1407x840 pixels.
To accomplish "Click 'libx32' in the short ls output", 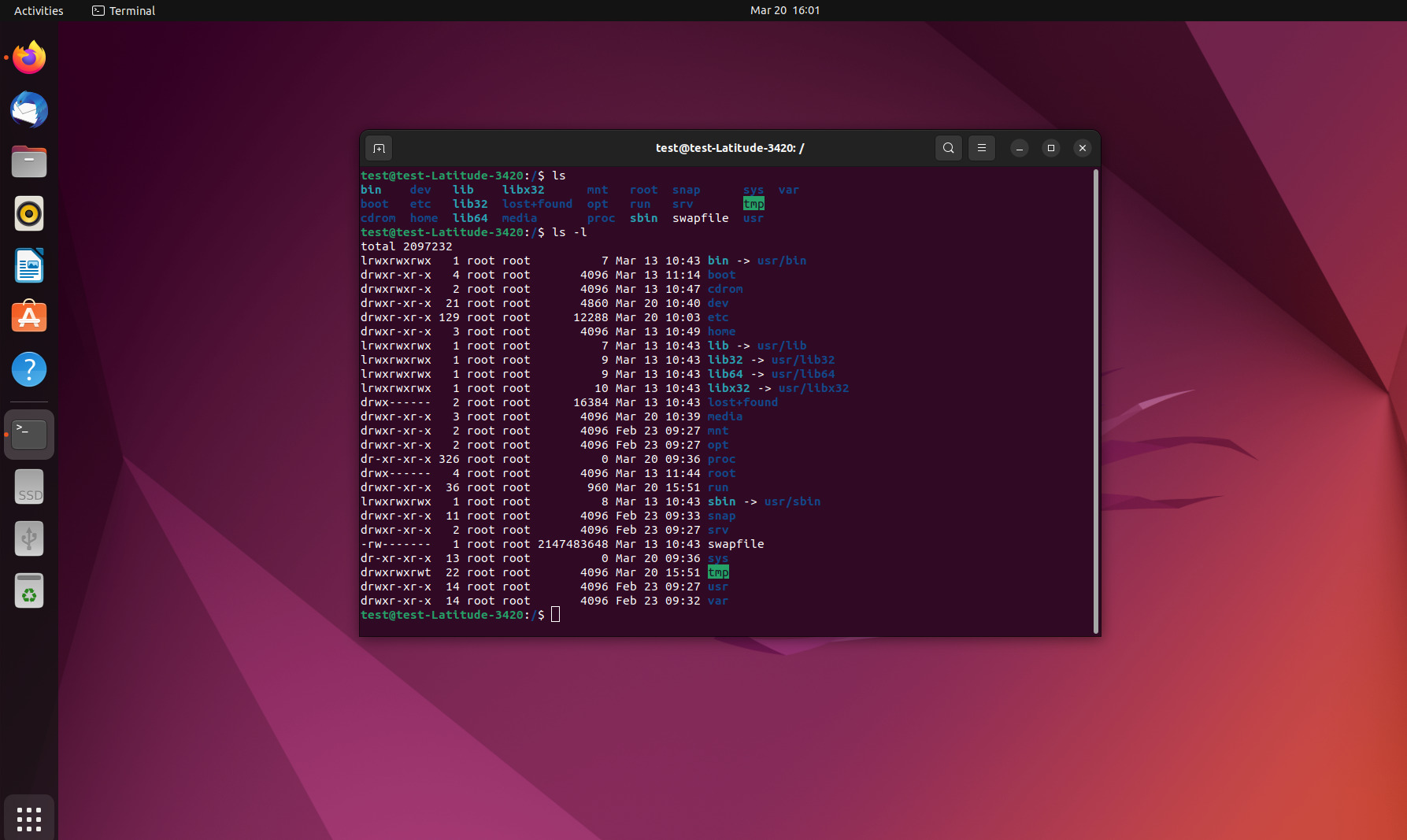I will pyautogui.click(x=524, y=190).
